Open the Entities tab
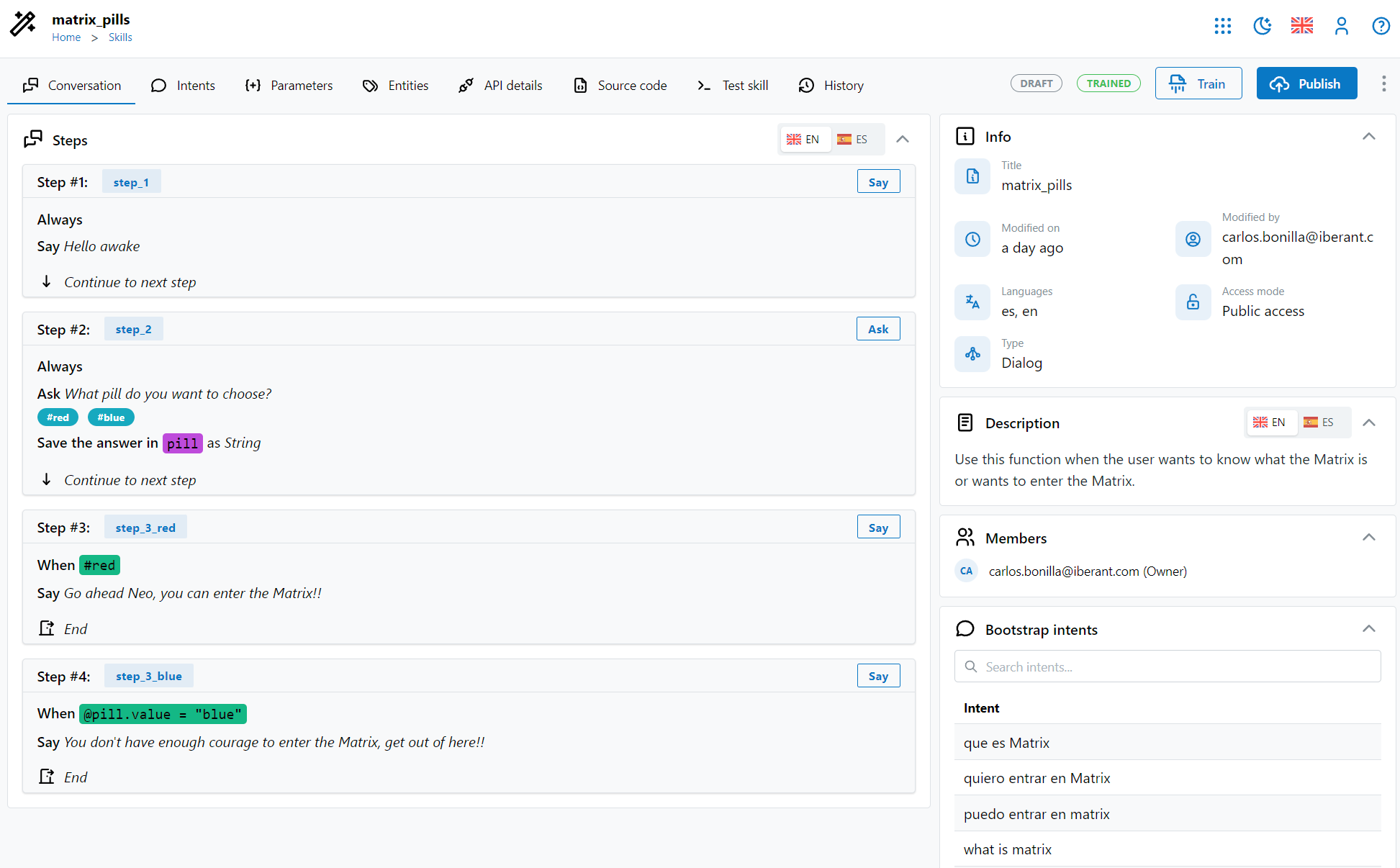This screenshot has height=868, width=1400. click(x=396, y=86)
